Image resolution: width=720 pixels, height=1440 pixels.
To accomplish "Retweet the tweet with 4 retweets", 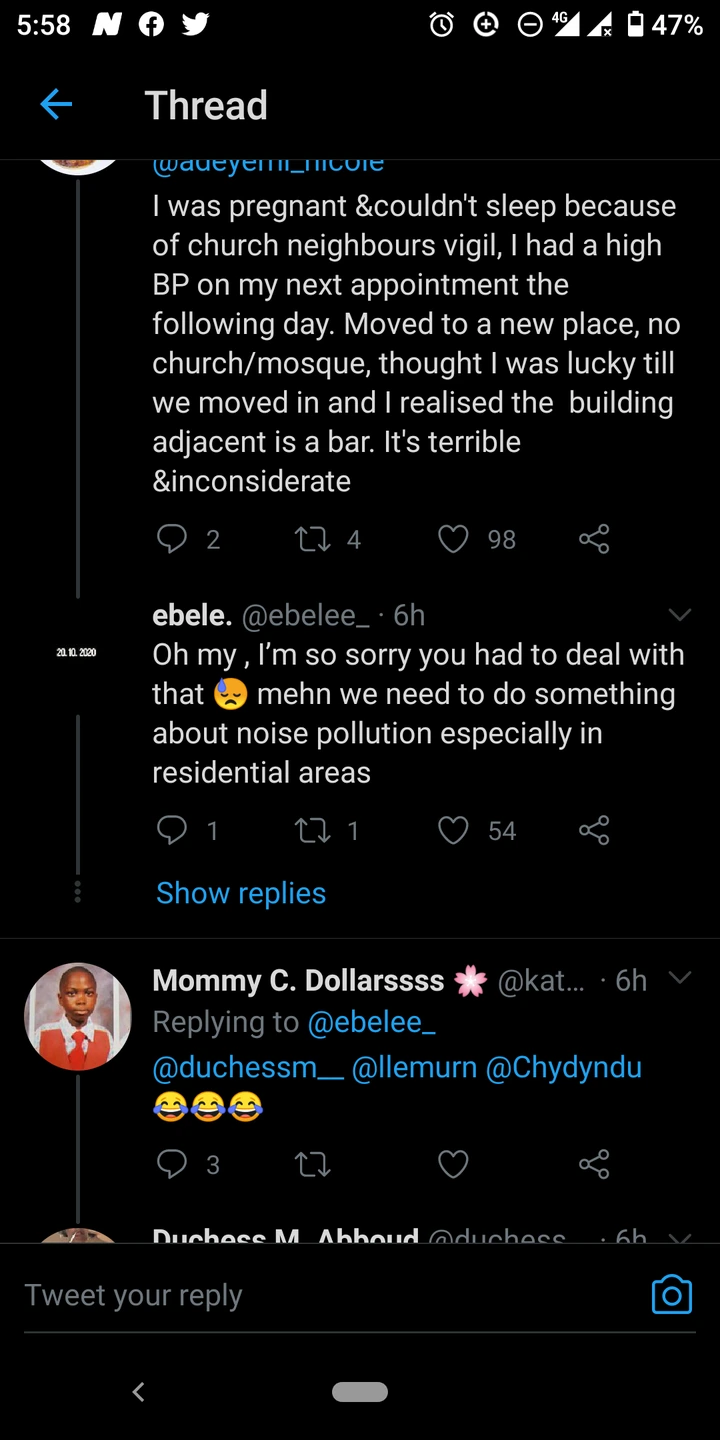I will click(x=313, y=540).
